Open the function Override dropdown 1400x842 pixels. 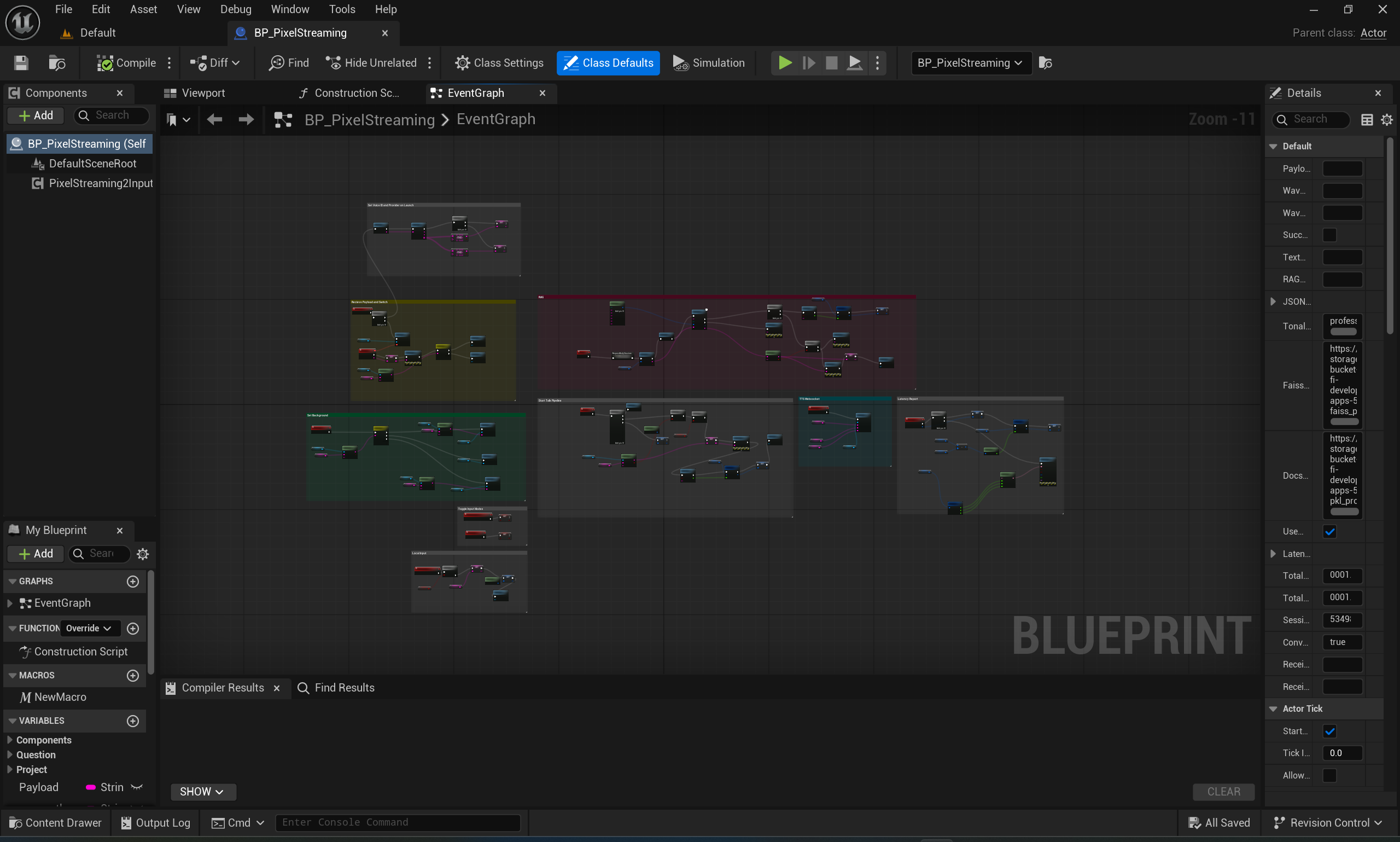tap(89, 628)
